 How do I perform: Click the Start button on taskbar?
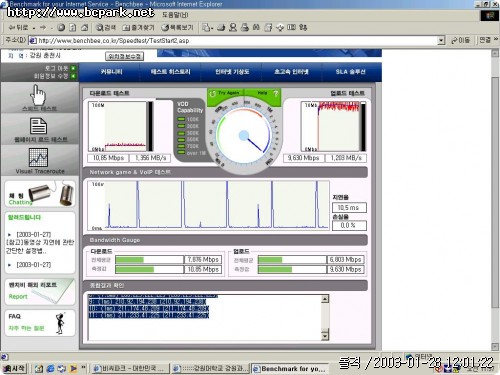[x=14, y=368]
